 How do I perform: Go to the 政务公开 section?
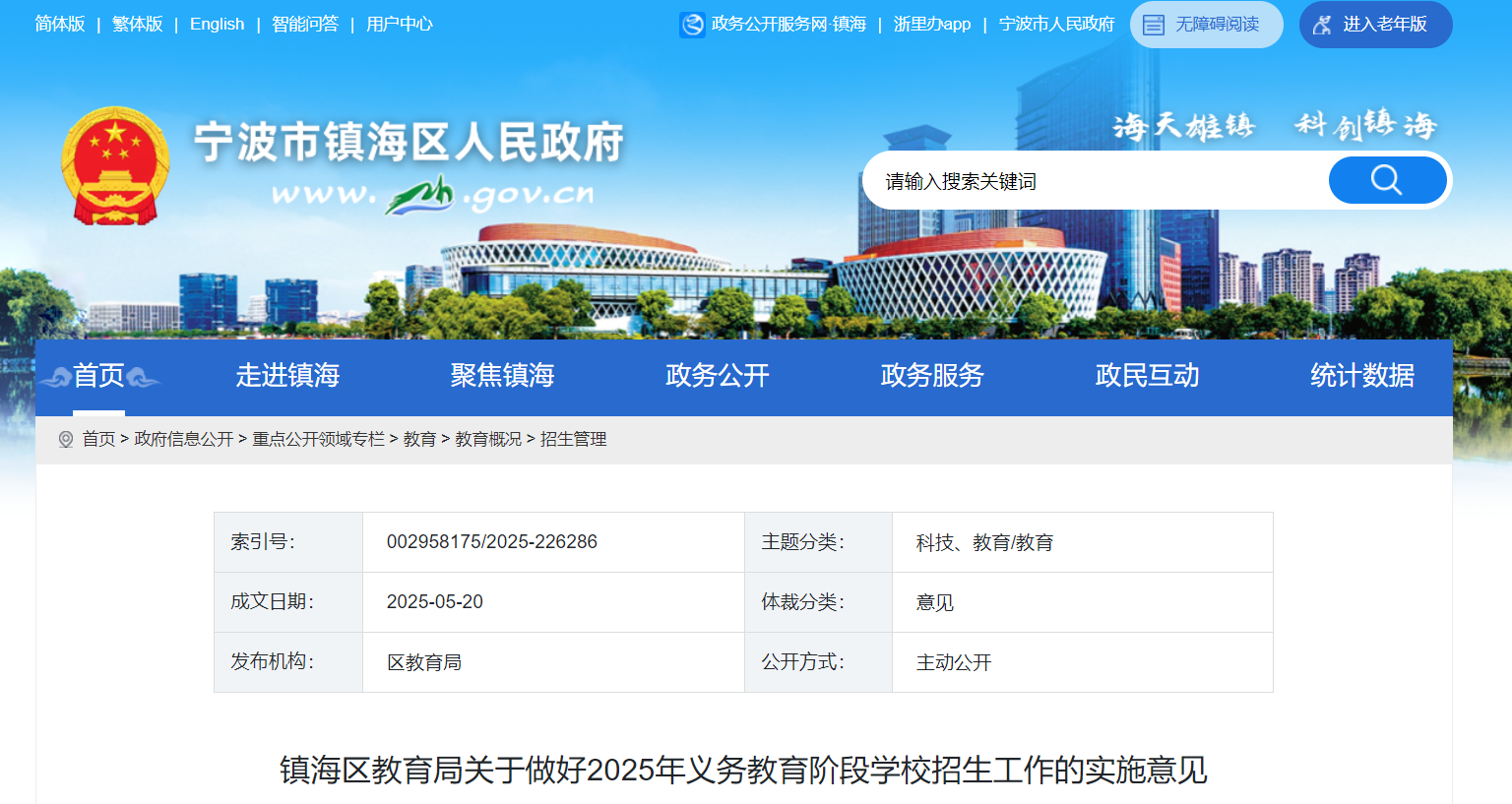(717, 376)
